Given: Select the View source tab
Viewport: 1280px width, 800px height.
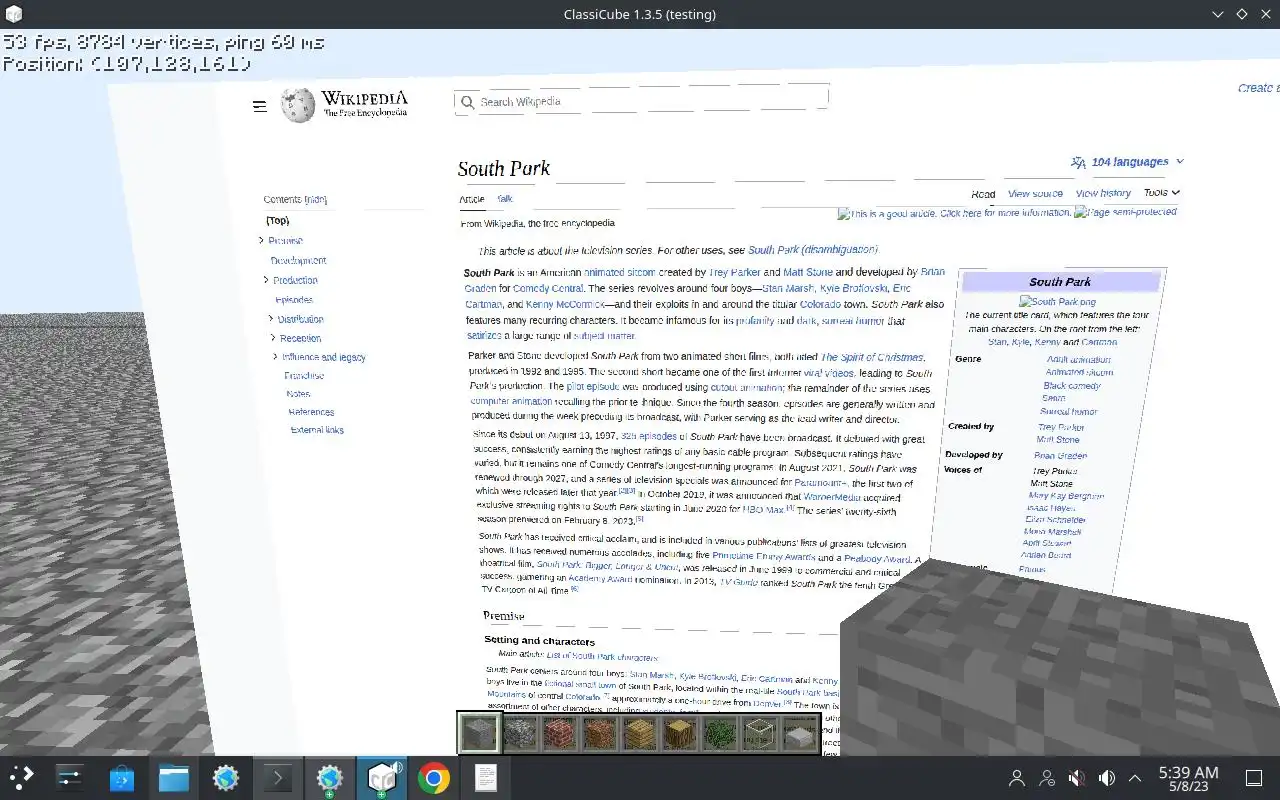Looking at the screenshot, I should point(1035,193).
